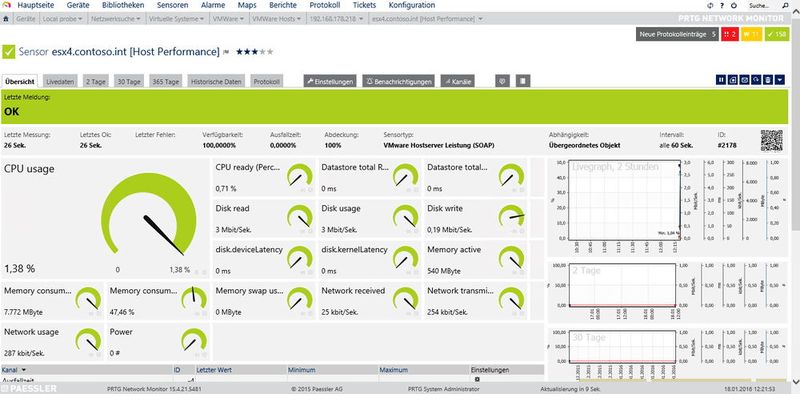Open the Geräte menu
800x394 pixels.
pos(78,6)
